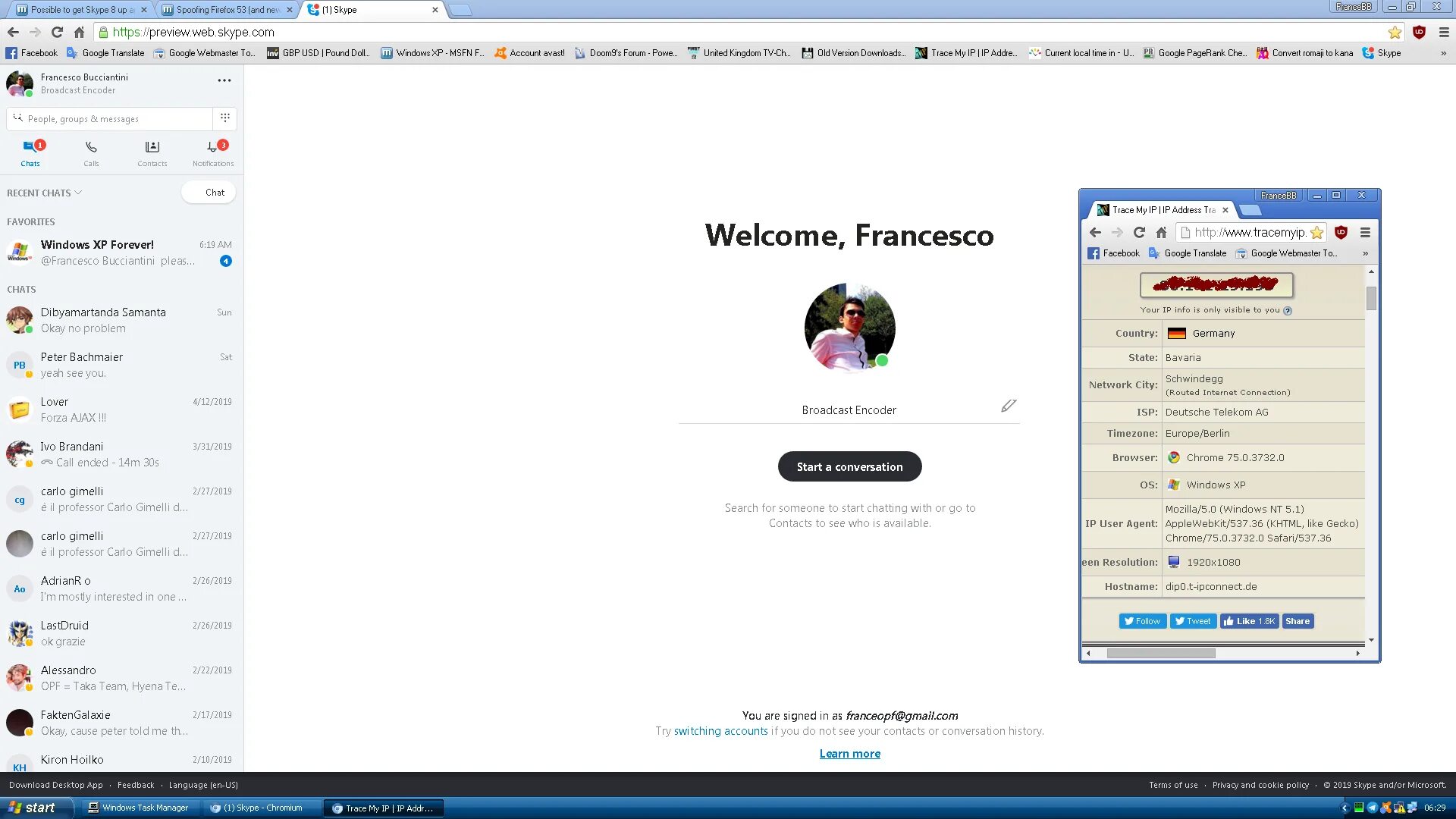The height and width of the screenshot is (819, 1456).
Task: Click the Start a conversation button
Action: pyautogui.click(x=849, y=467)
